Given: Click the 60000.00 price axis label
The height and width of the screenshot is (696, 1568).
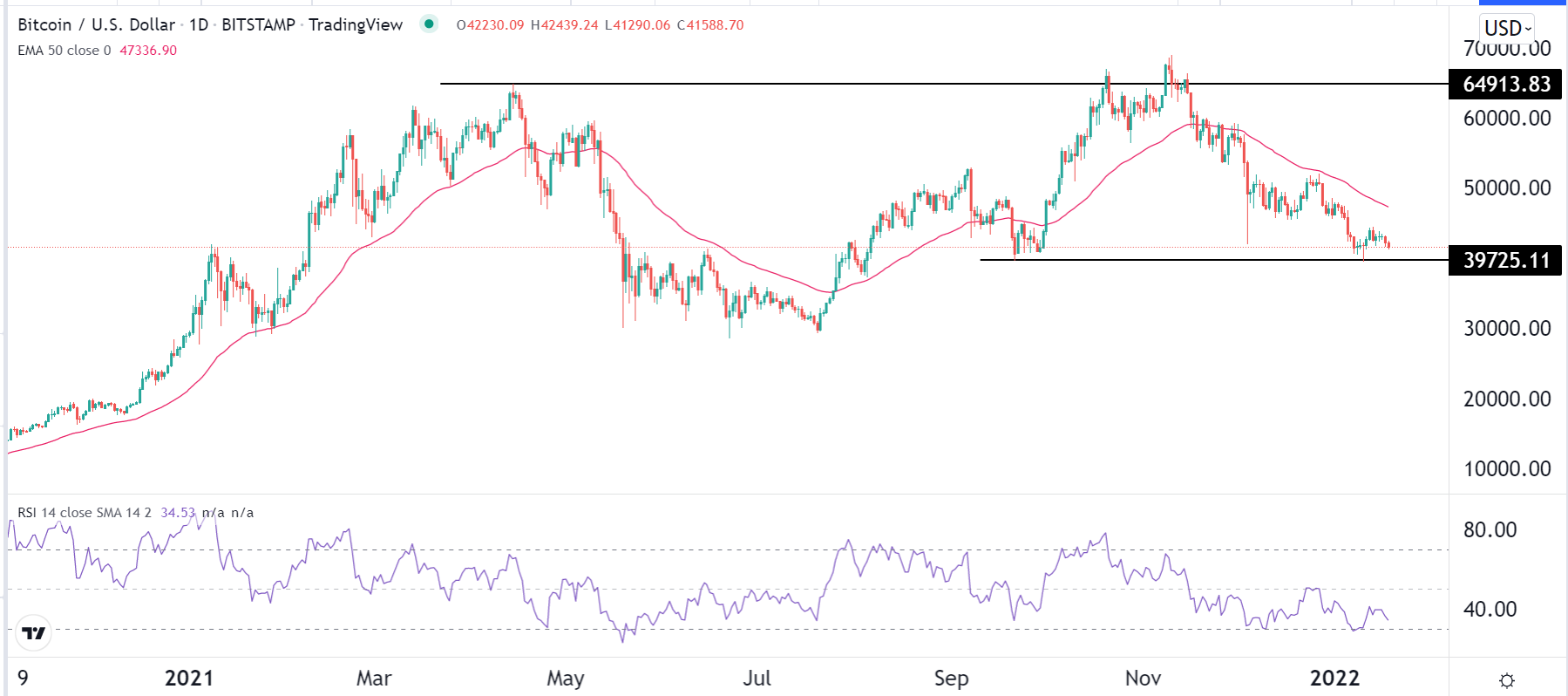Looking at the screenshot, I should pos(1507,119).
